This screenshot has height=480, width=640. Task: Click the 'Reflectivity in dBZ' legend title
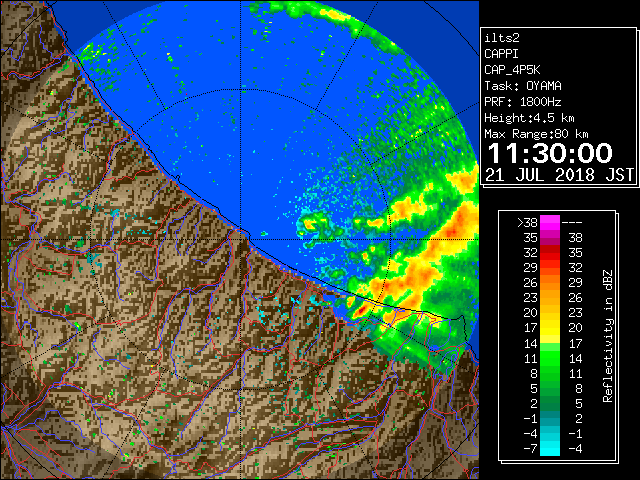608,336
